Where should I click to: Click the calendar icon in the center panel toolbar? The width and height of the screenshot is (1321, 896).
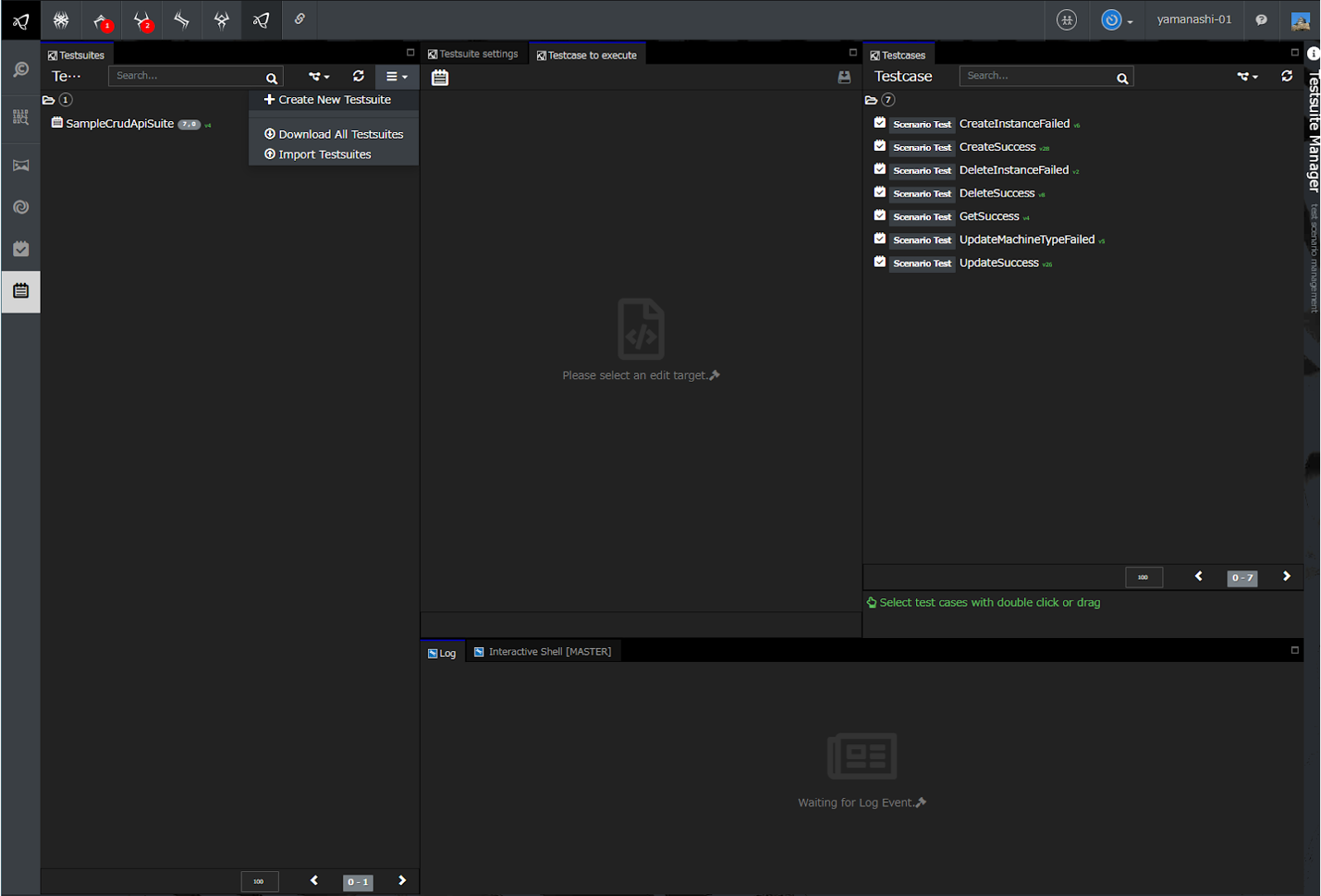tap(440, 77)
